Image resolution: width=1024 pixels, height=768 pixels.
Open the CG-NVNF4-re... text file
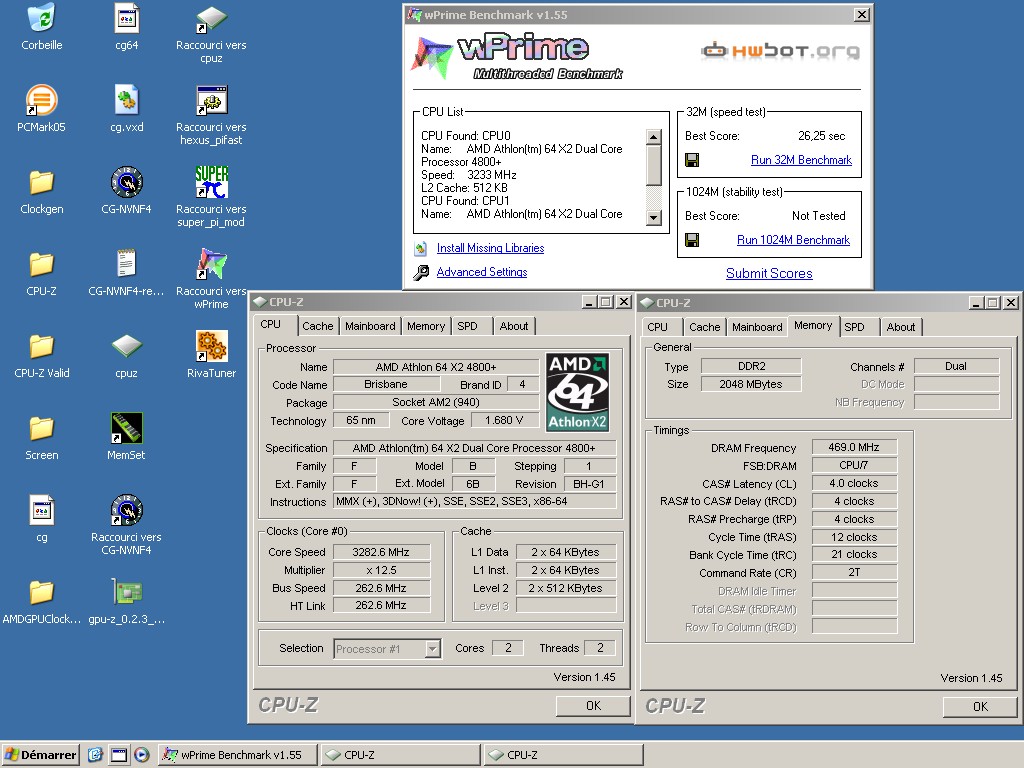(x=126, y=265)
